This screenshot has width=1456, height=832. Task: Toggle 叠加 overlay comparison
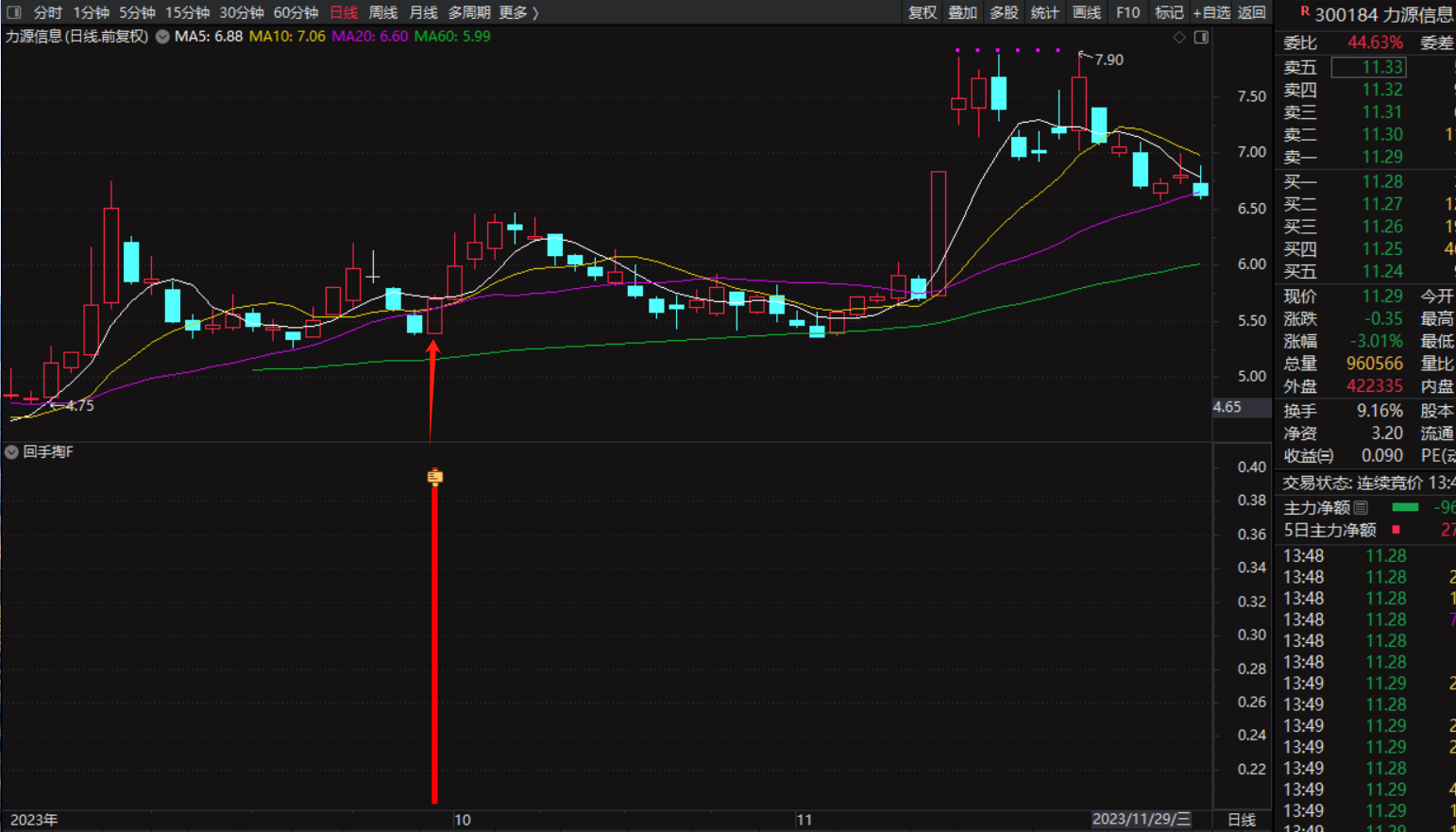tap(962, 12)
